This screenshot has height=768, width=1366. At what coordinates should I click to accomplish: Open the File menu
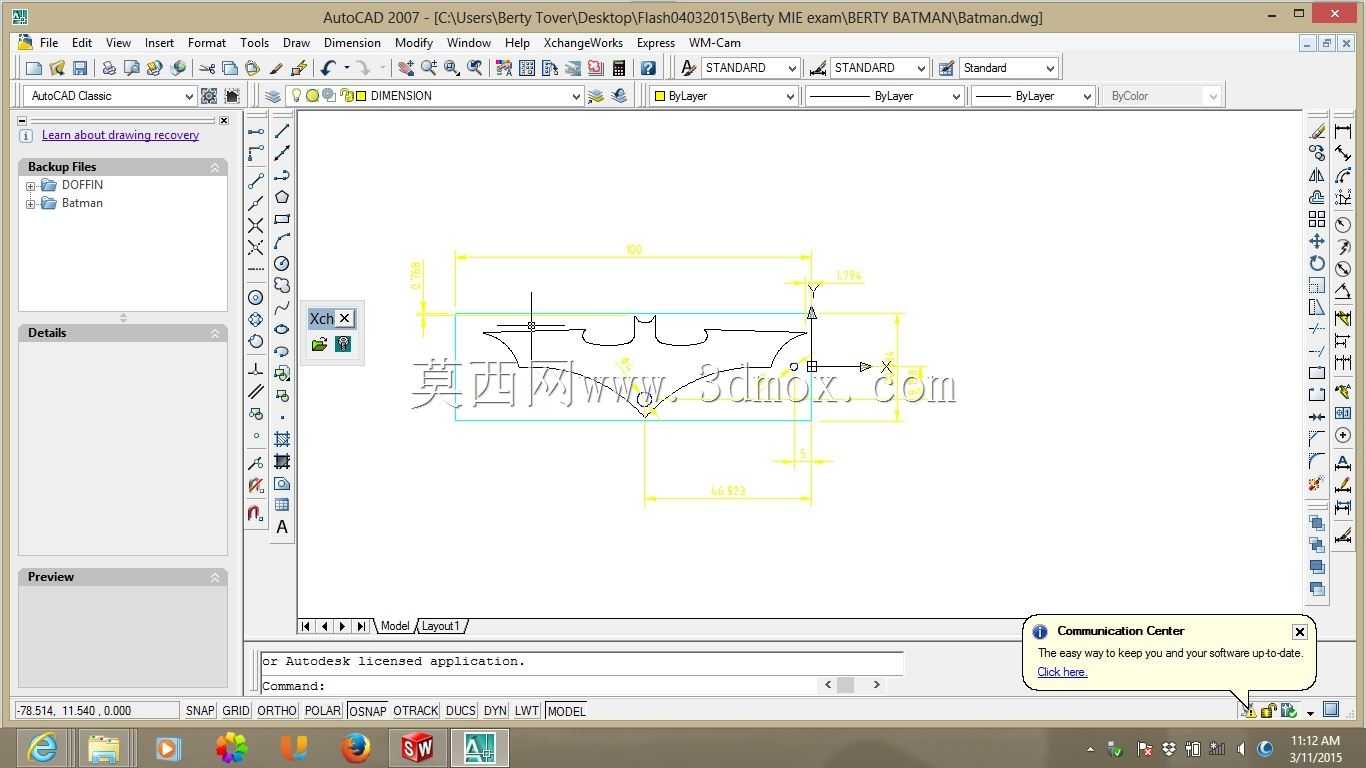point(48,43)
